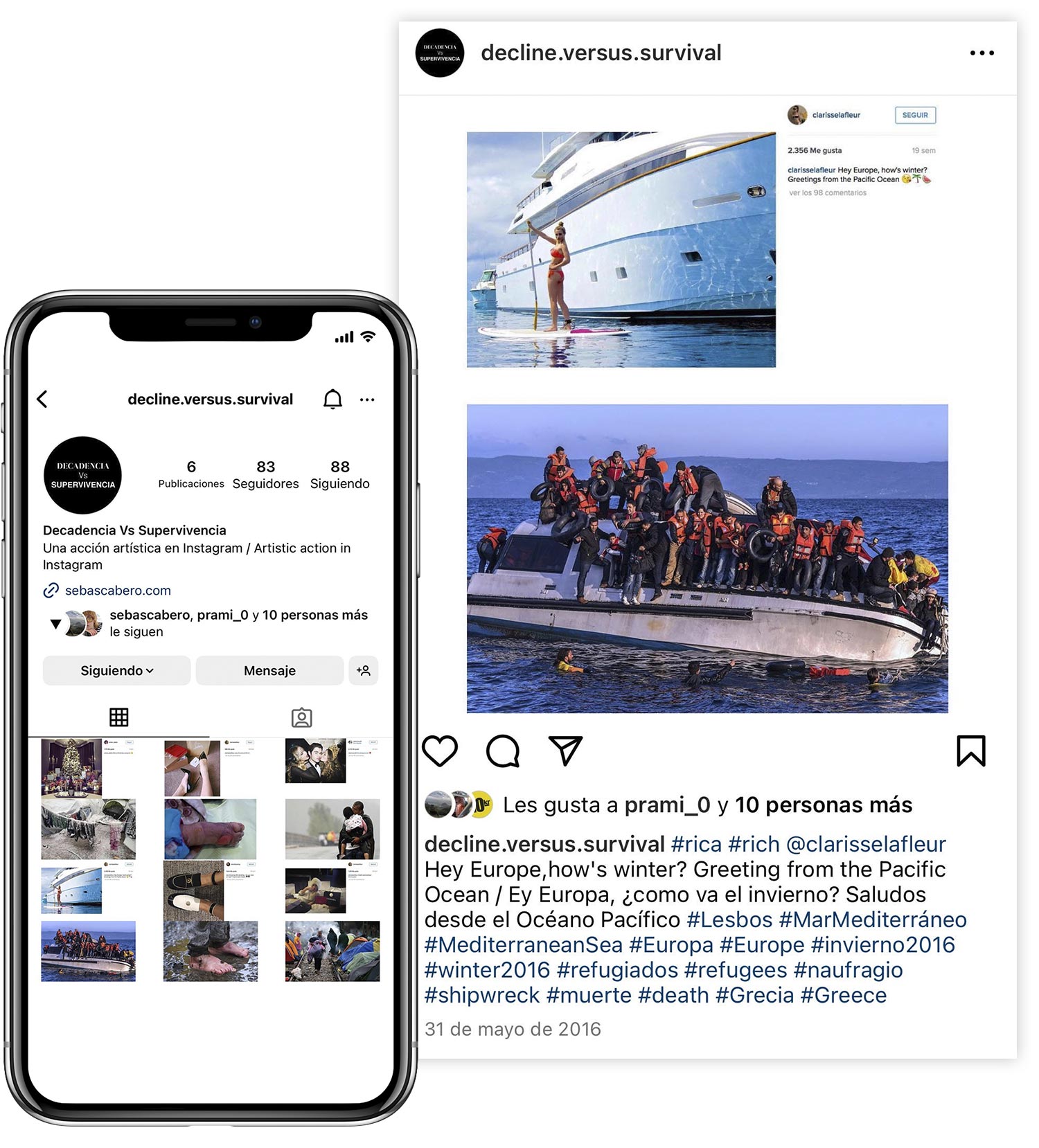The width and height of the screenshot is (1039, 1148).
Task: Tap the heart like icon on post
Action: coord(440,751)
